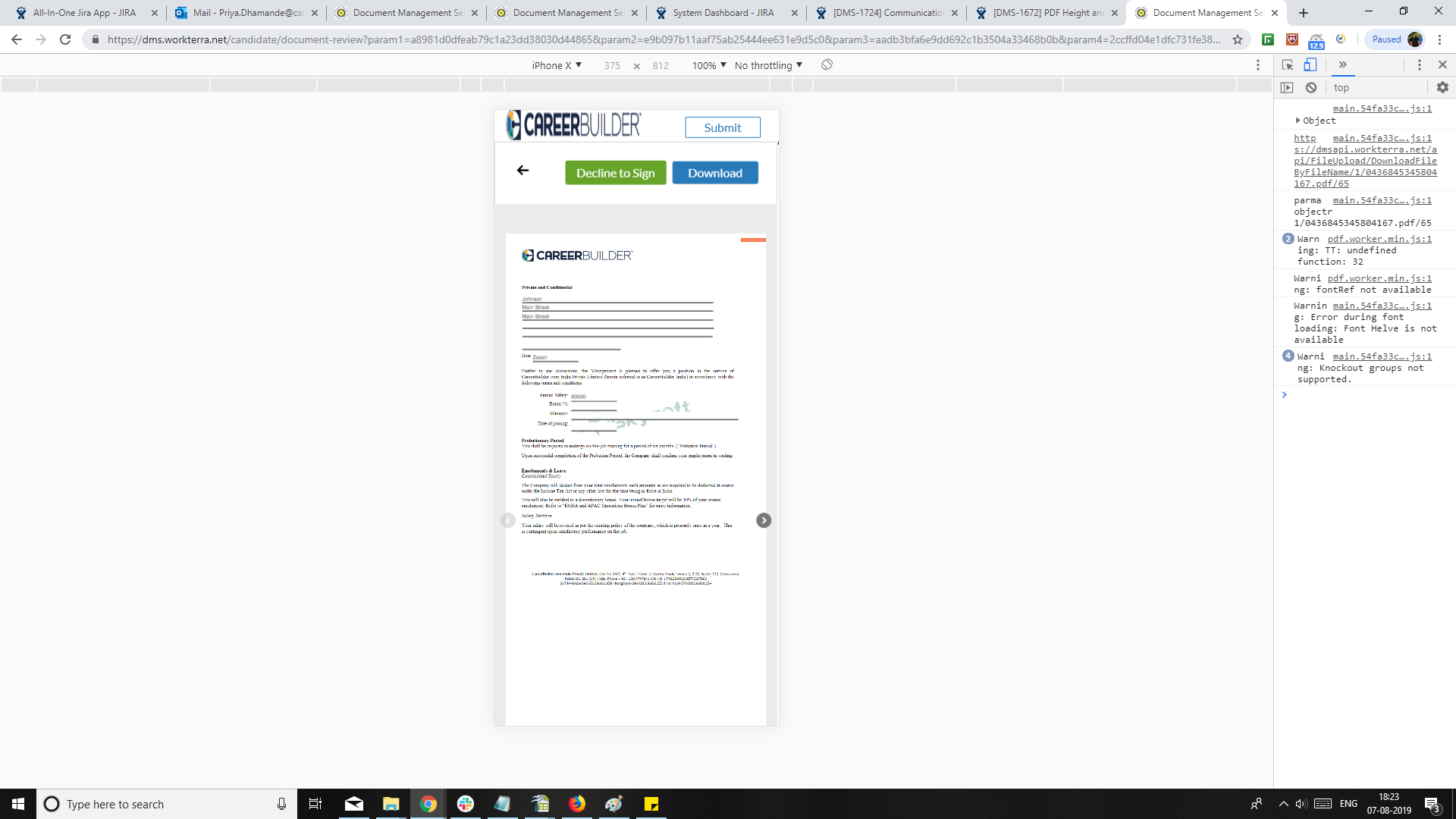Open Firefox from the taskbar
This screenshot has width=1456, height=819.
coord(577,804)
